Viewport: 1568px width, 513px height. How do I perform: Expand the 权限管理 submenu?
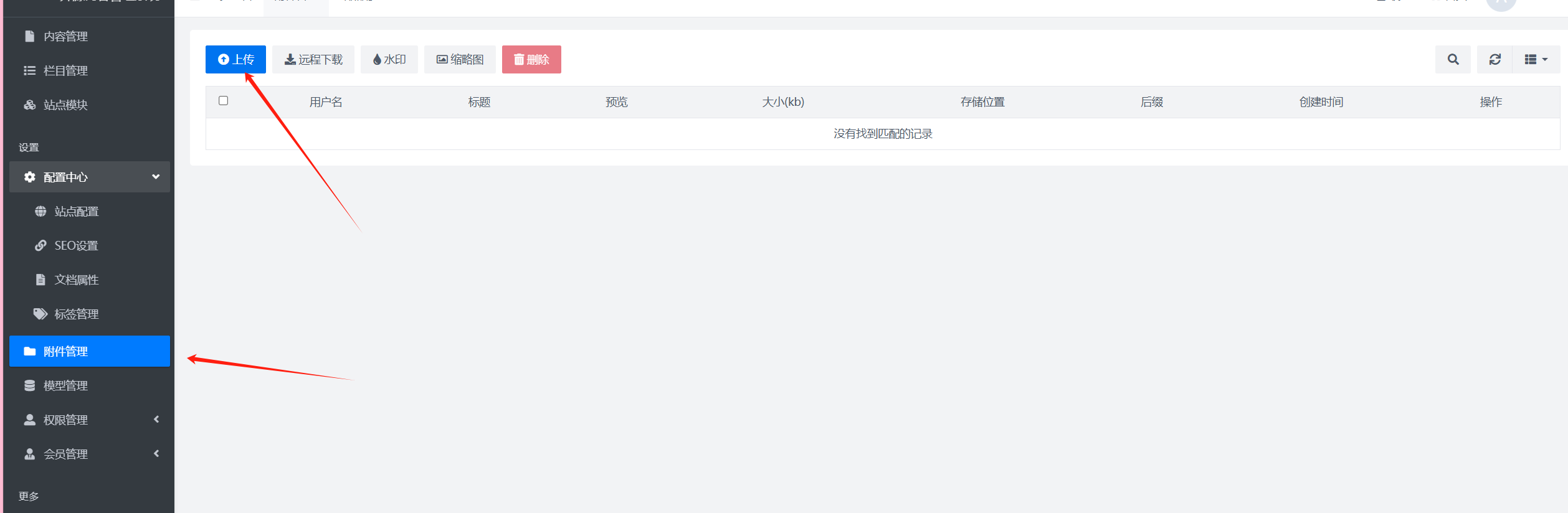(90, 420)
